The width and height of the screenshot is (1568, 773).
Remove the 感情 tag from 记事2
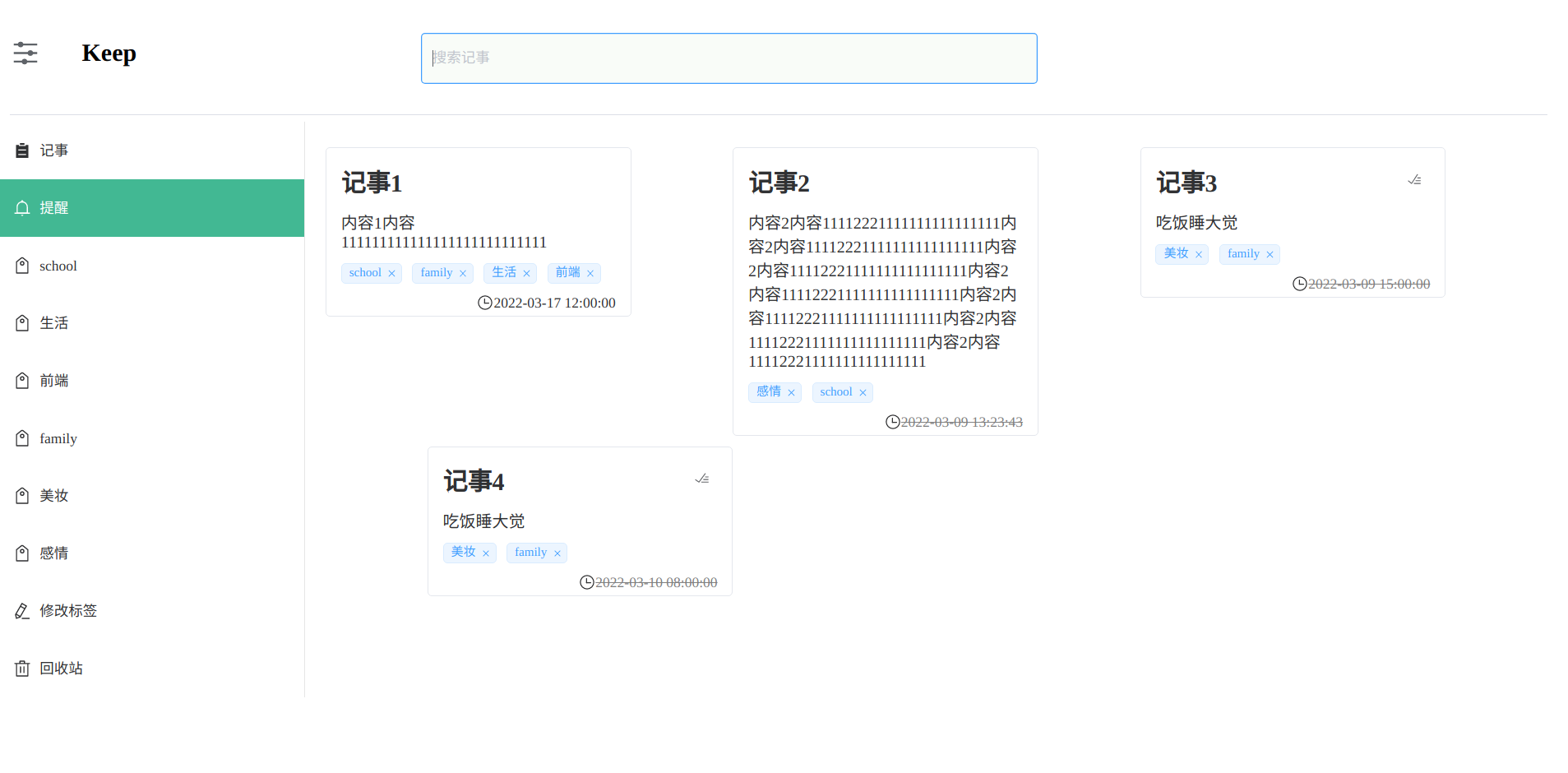tap(791, 392)
